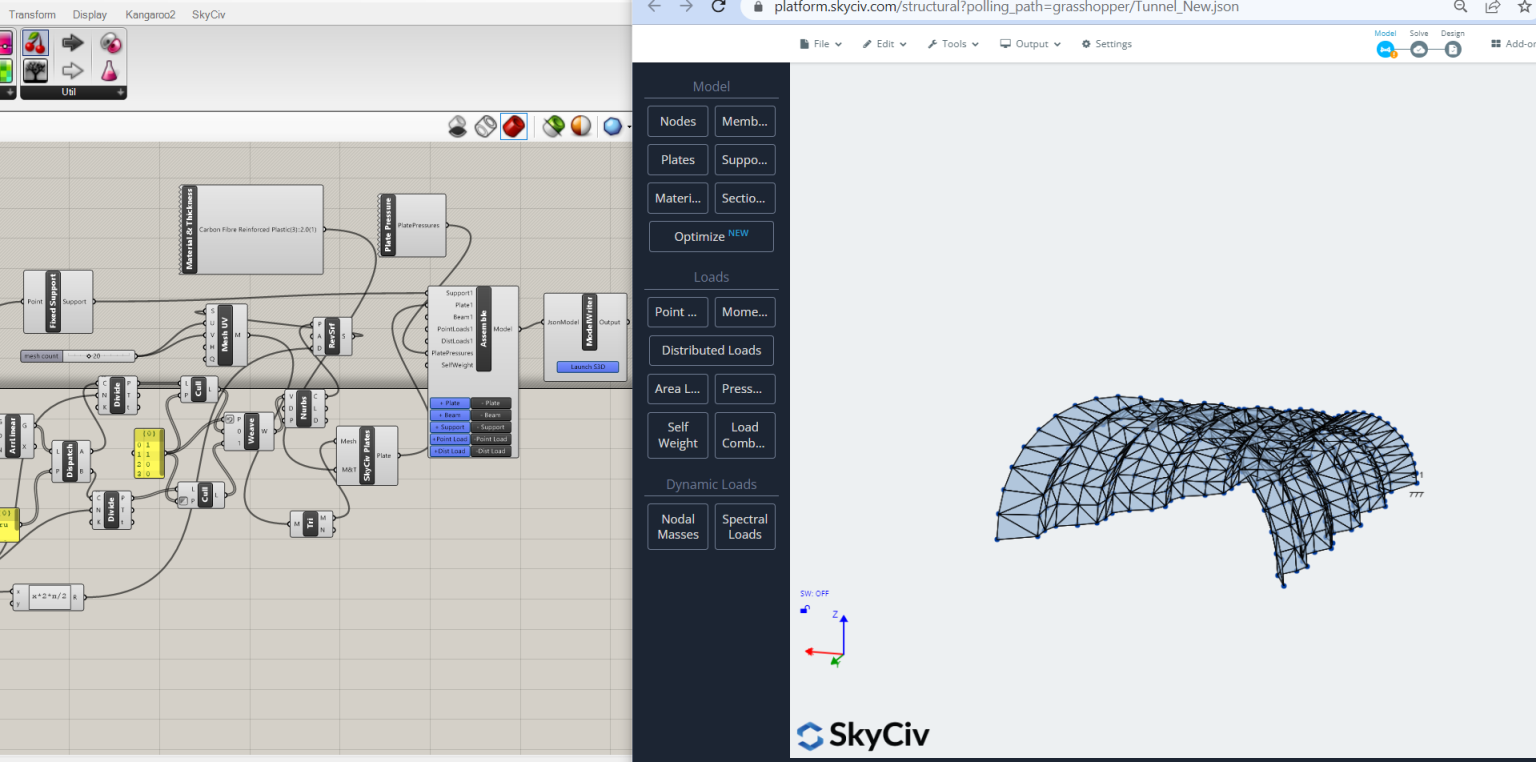Image resolution: width=1536 pixels, height=762 pixels.
Task: Open the Kangaroo2 menu in Grasshopper
Action: pos(151,14)
